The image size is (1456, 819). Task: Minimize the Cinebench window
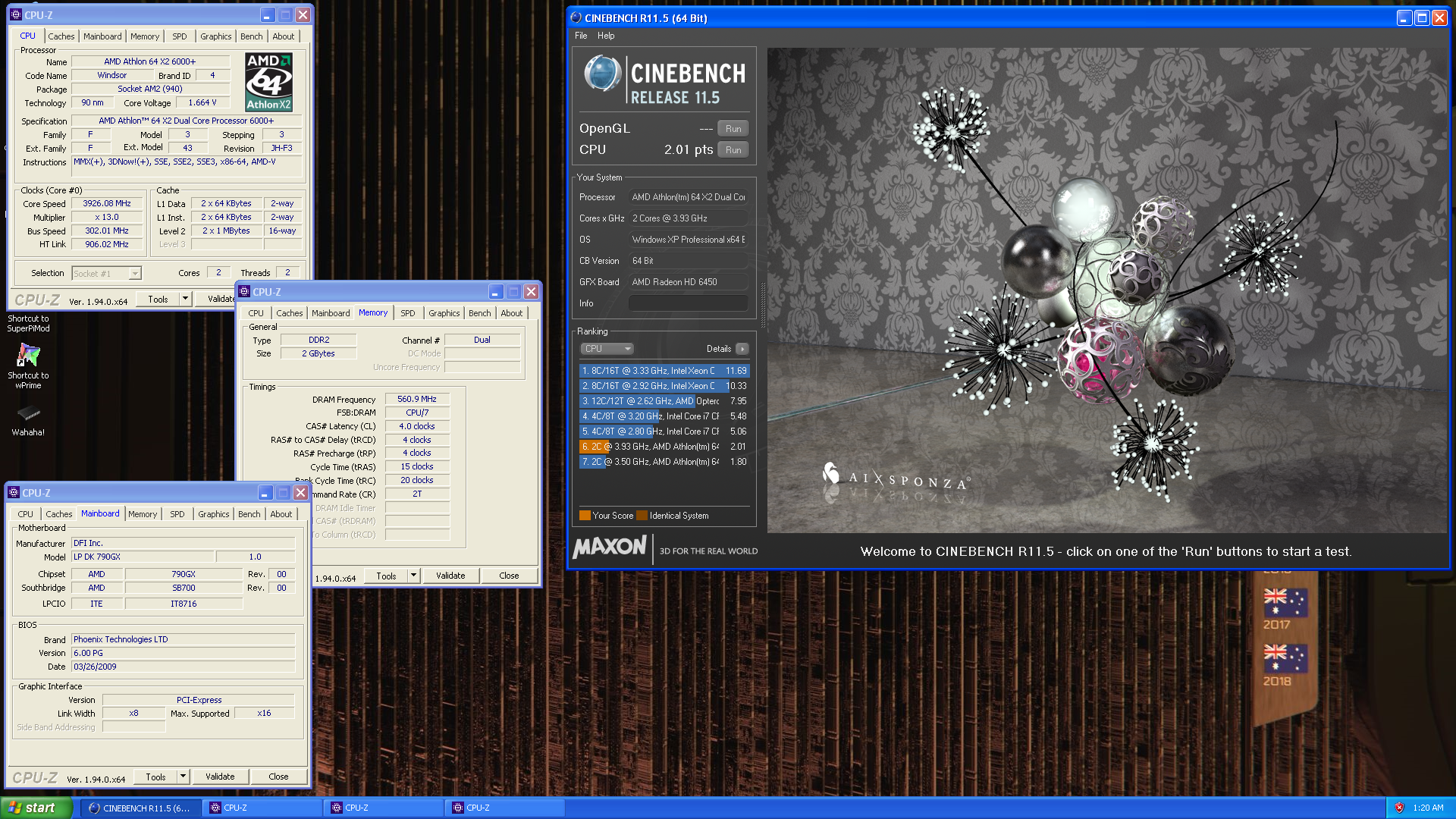[1404, 18]
